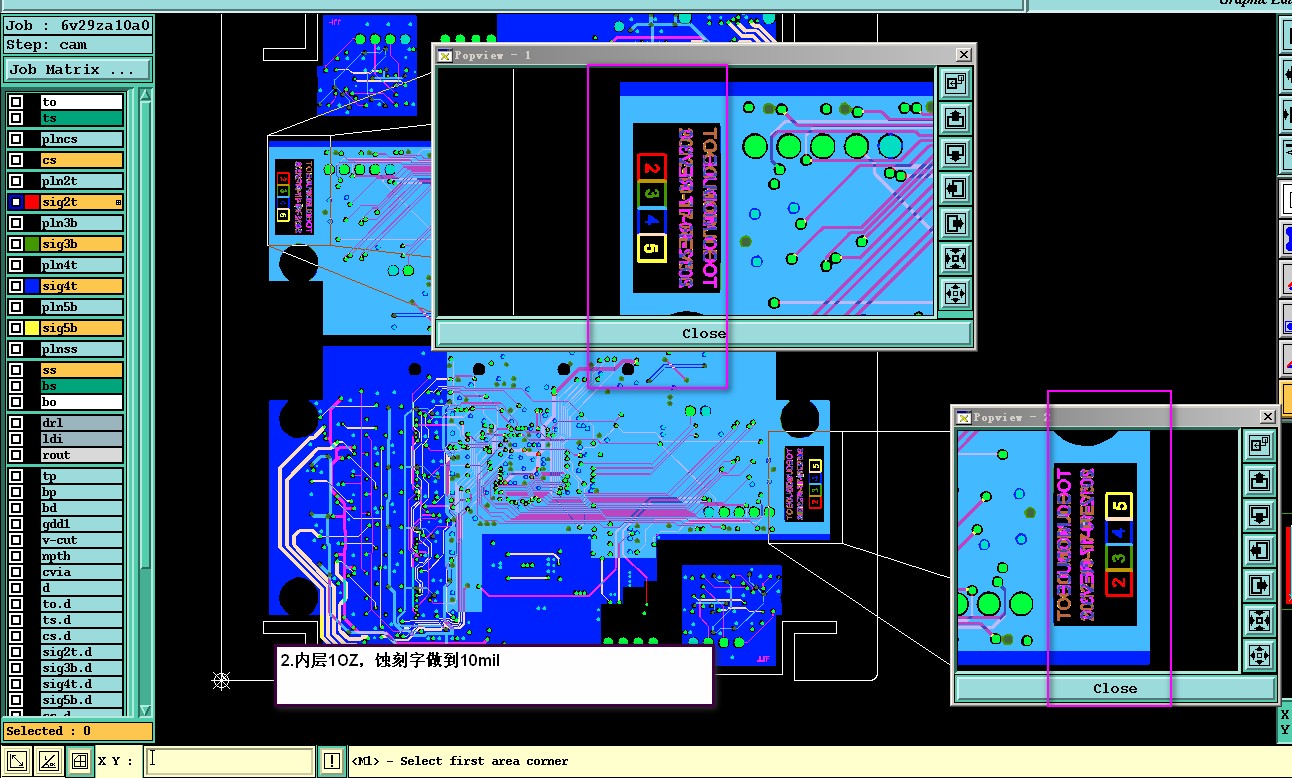Open the Popview 1 window menu icon
The width and height of the screenshot is (1292, 778).
tap(445, 55)
